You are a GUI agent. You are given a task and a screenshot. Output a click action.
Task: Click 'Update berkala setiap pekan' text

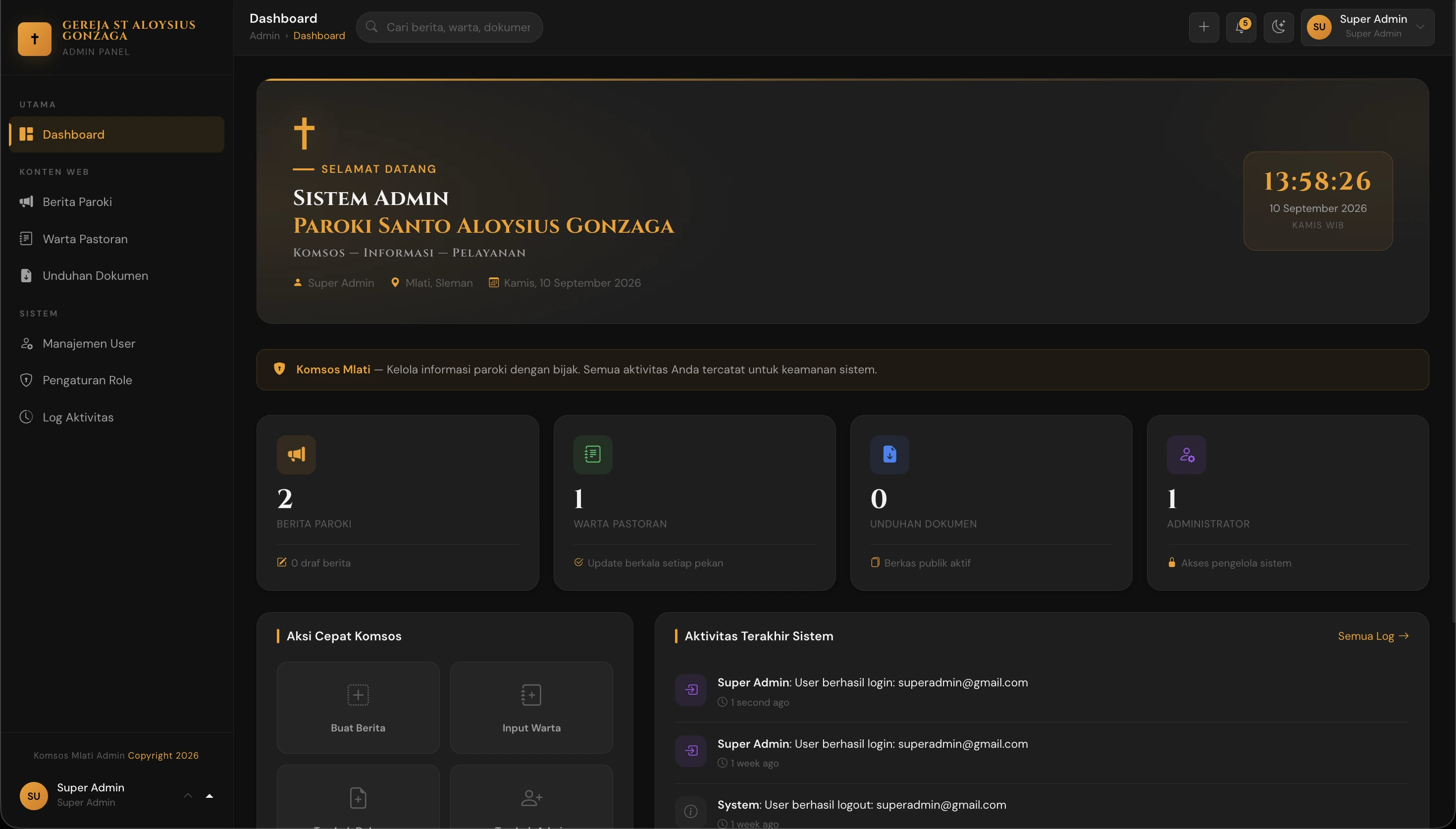[655, 563]
